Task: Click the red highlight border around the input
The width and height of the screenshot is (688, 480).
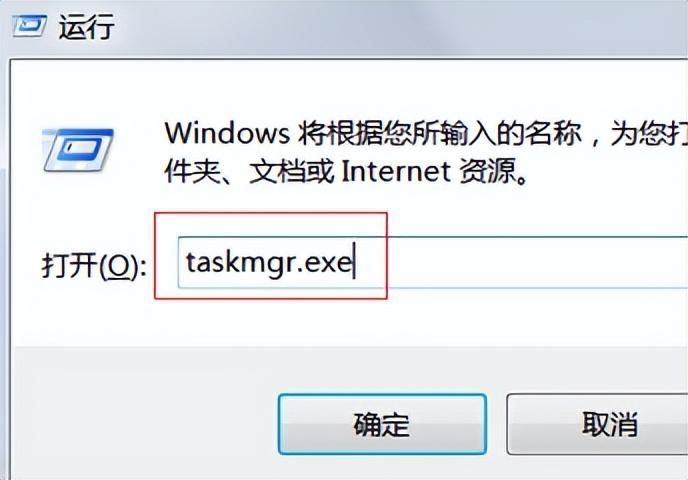Action: [x=271, y=213]
